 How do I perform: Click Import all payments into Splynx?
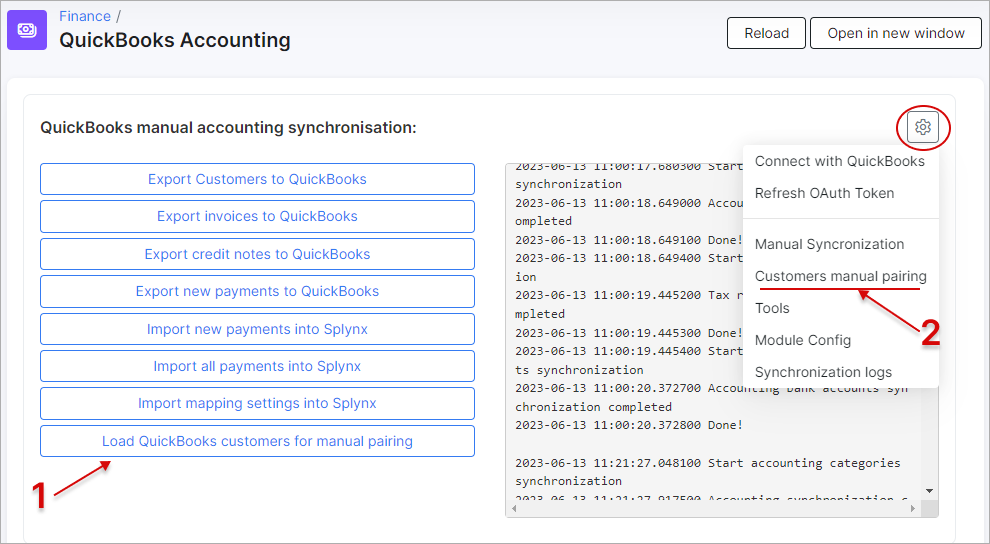coord(257,366)
